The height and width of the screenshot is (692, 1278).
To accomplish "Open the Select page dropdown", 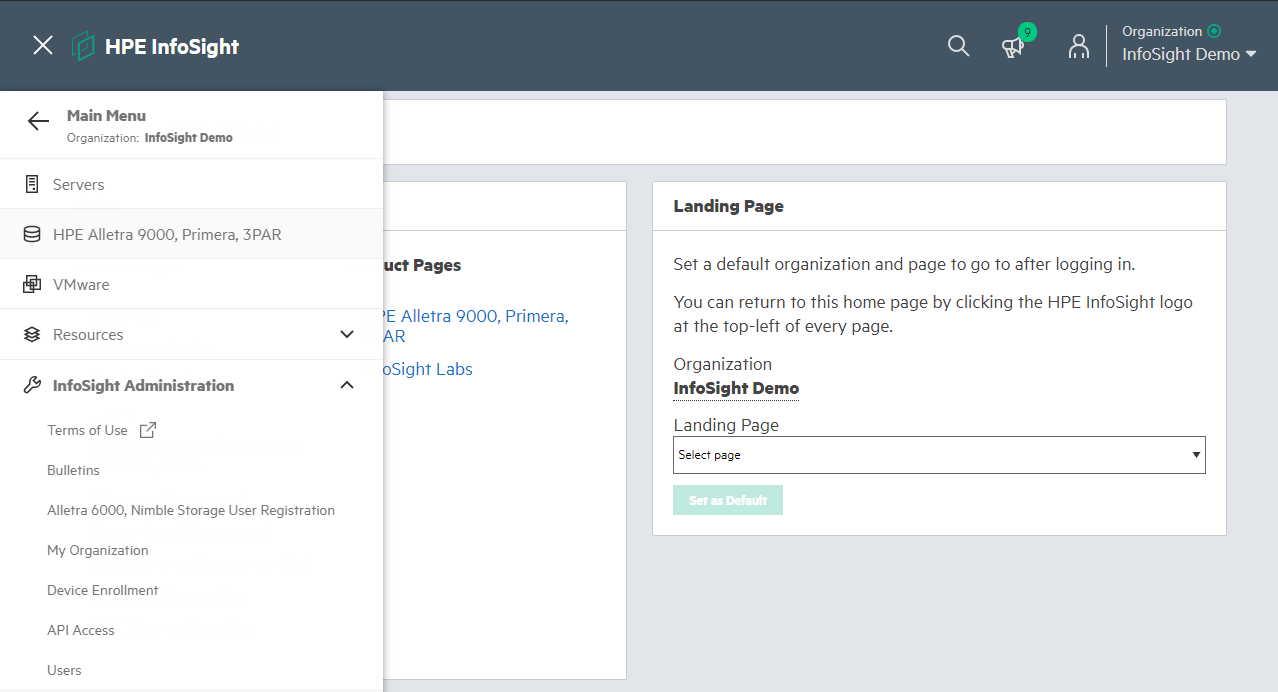I will coord(938,454).
